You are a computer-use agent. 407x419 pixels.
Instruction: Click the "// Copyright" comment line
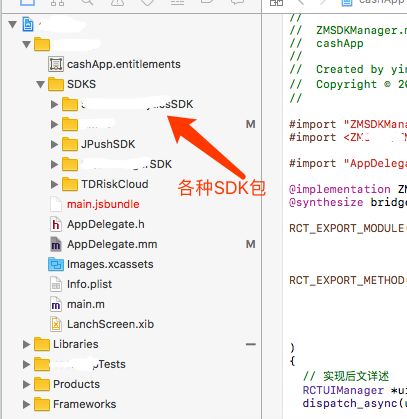click(348, 84)
